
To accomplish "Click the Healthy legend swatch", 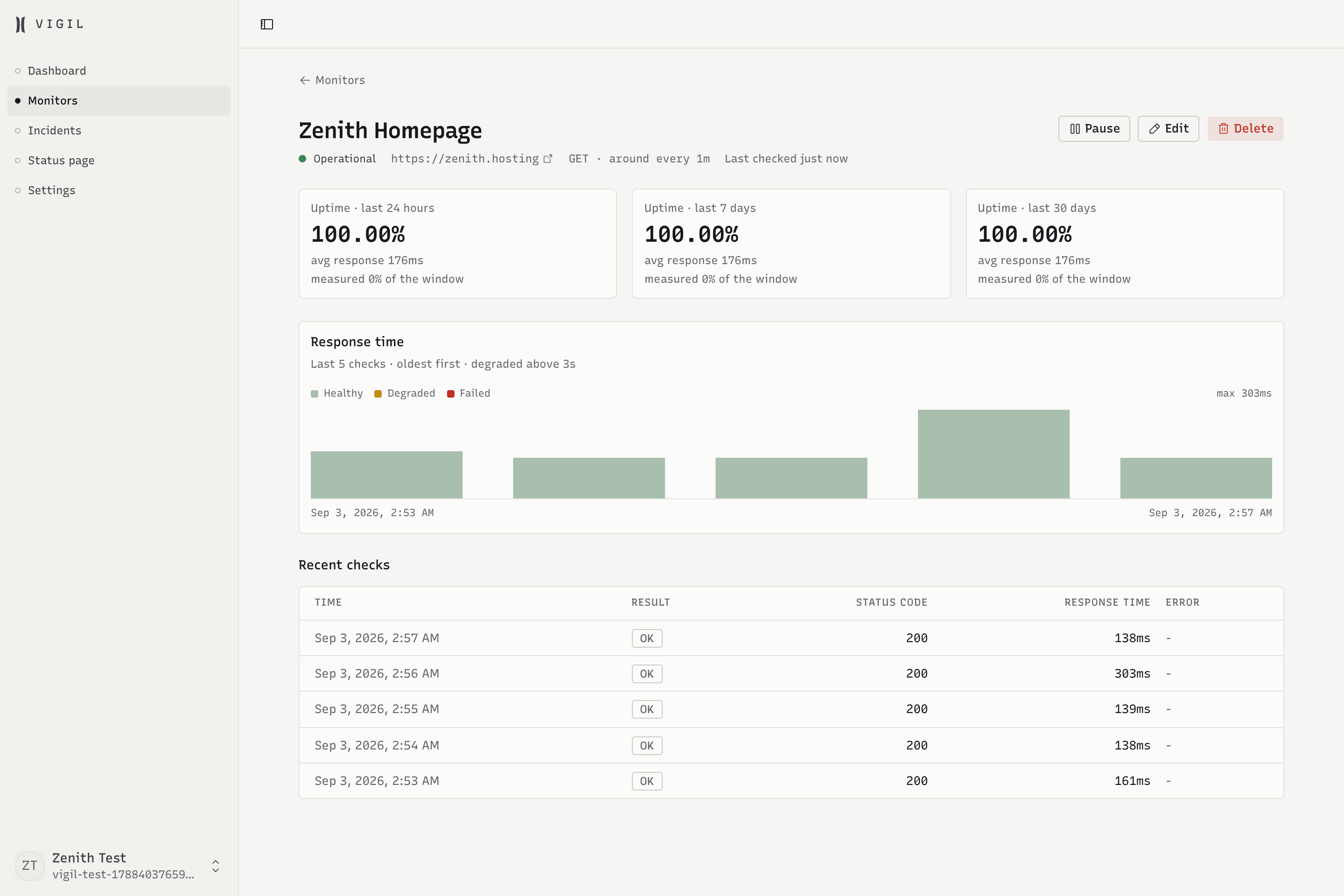I will tap(314, 394).
